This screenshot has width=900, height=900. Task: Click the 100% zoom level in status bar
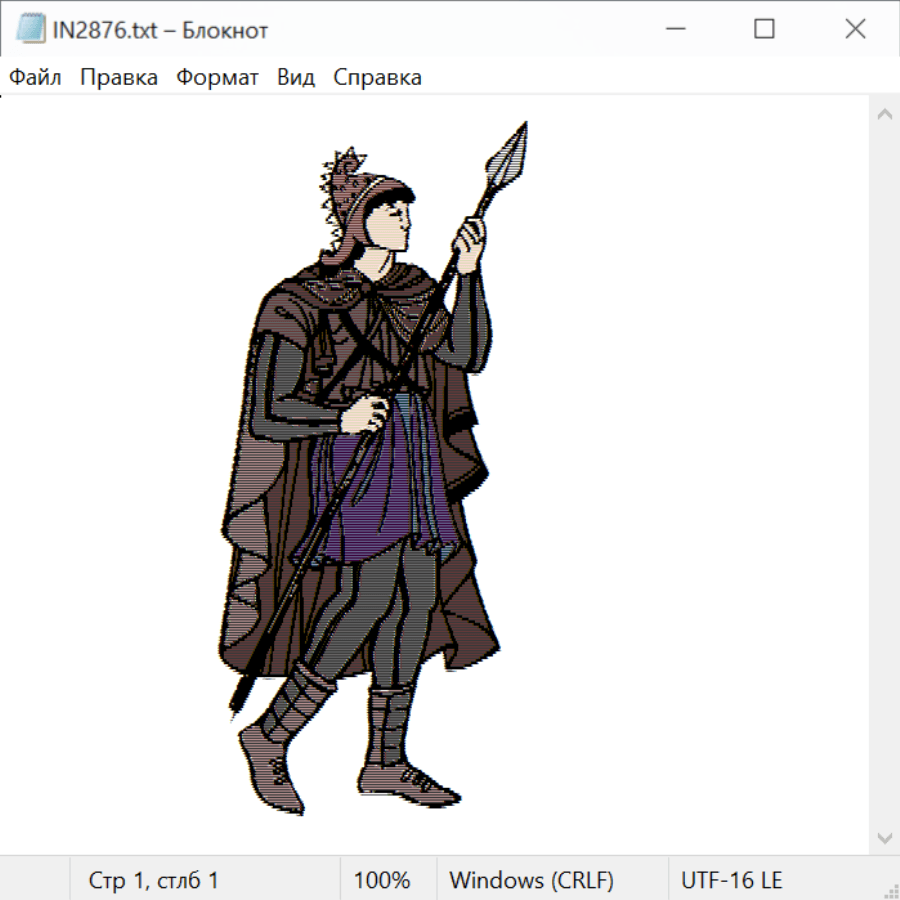click(x=382, y=880)
